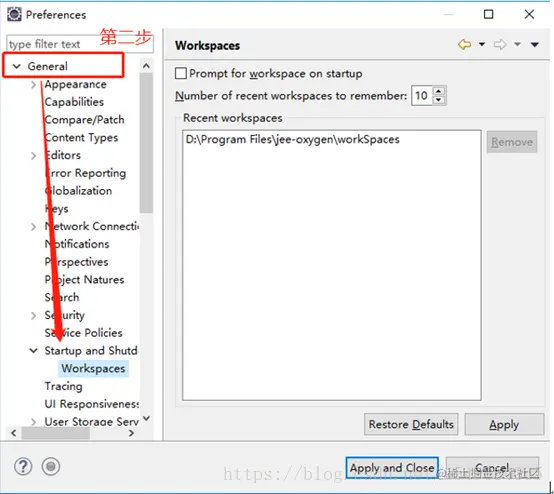Select Appearance preferences page
Screen dimensions: 554x494
coord(75,84)
